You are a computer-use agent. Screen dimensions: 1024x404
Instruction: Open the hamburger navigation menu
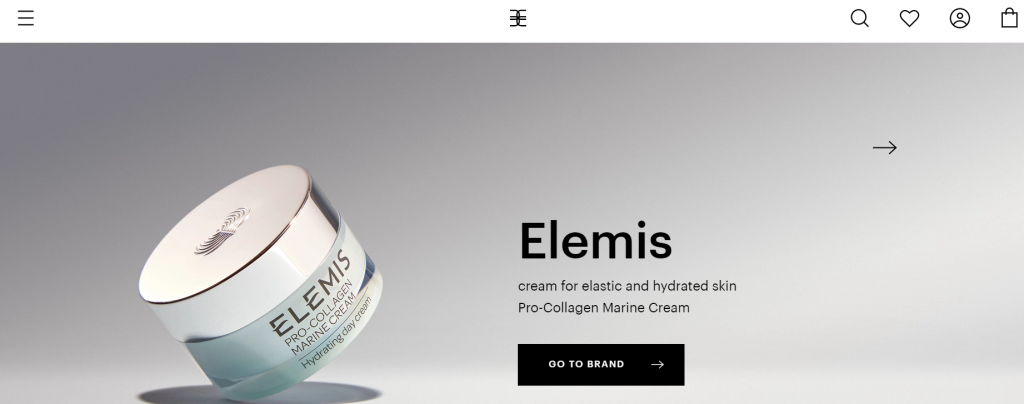[25, 18]
